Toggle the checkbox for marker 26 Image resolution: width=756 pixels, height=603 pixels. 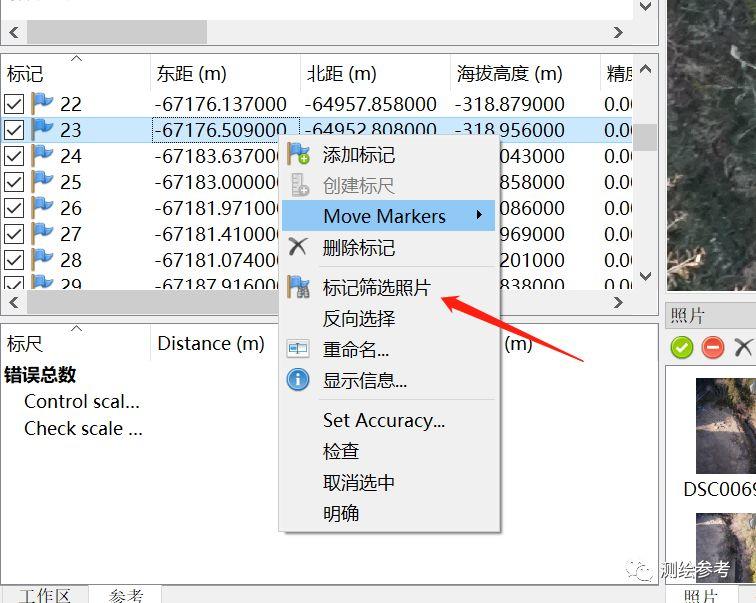pos(14,208)
